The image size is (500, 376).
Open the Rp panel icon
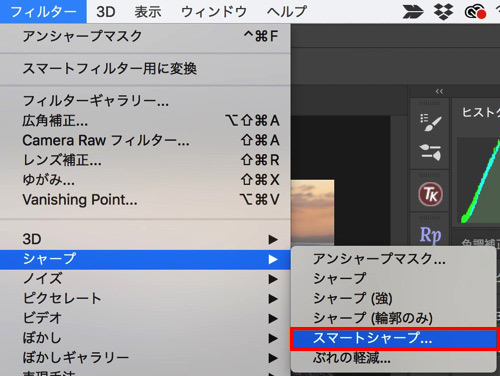(430, 234)
